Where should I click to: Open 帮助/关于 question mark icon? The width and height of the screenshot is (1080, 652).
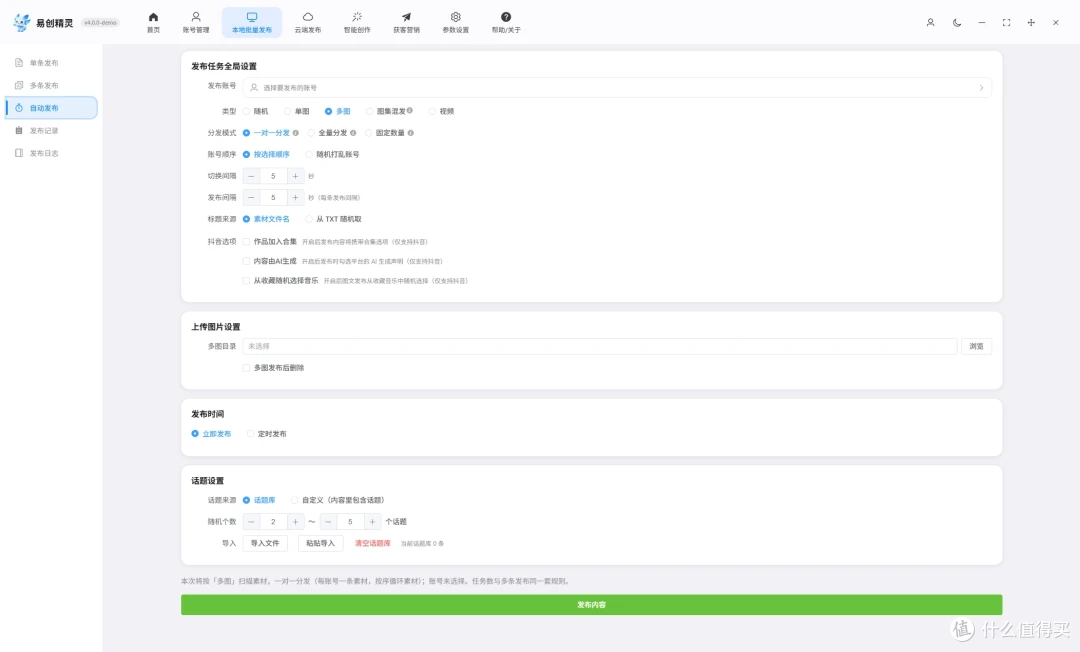click(506, 17)
